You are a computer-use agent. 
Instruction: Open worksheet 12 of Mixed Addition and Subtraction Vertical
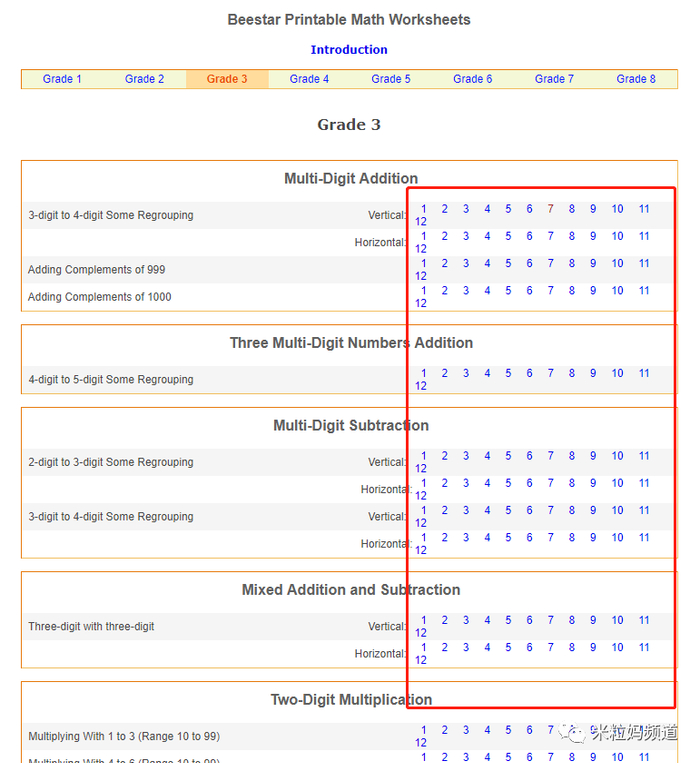pyautogui.click(x=421, y=633)
